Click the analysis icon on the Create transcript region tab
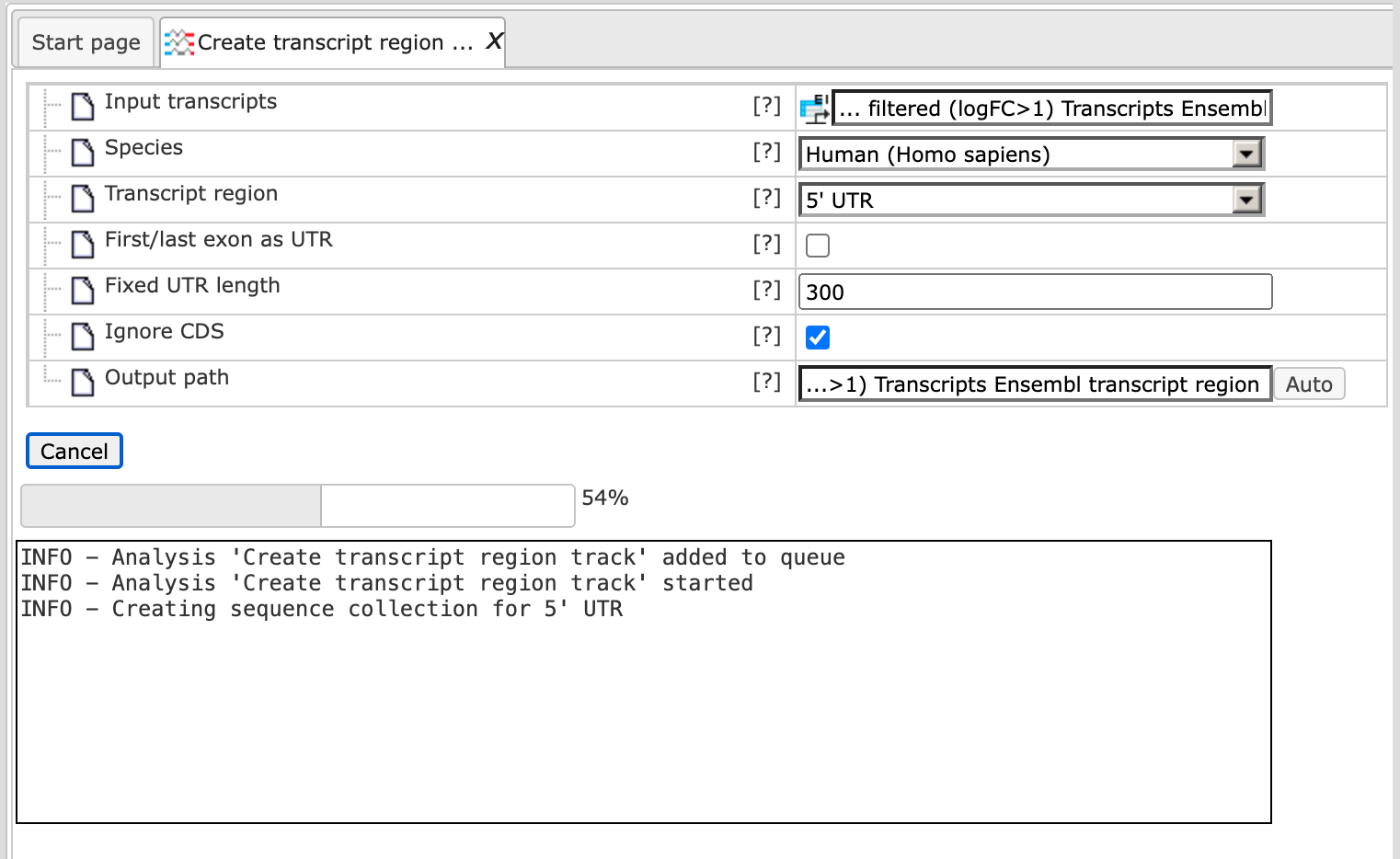1400x859 pixels. click(x=179, y=42)
